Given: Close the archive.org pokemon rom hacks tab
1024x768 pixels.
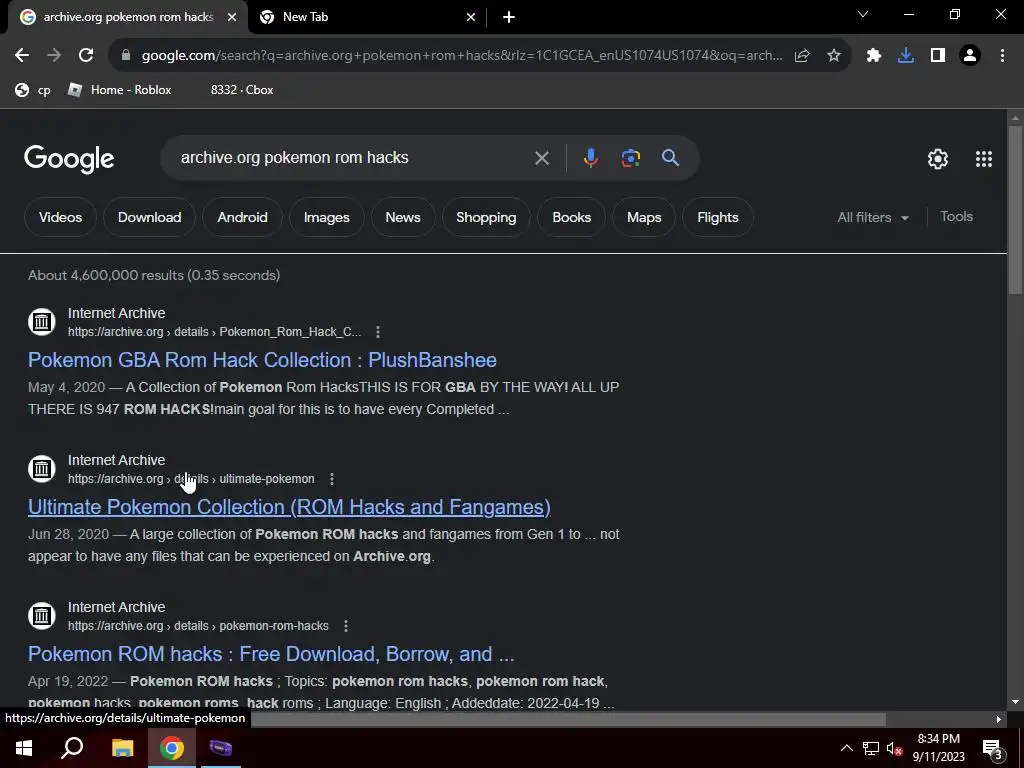Looking at the screenshot, I should click(x=232, y=17).
